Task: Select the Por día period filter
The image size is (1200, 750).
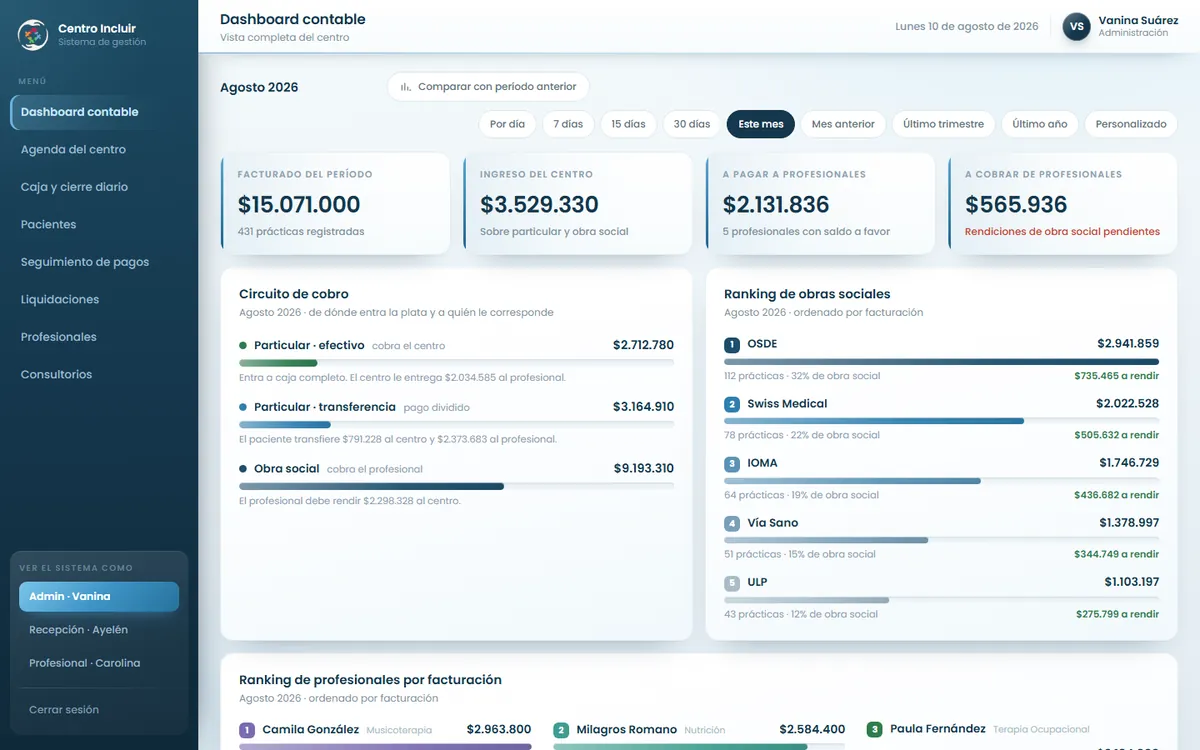Action: 507,124
